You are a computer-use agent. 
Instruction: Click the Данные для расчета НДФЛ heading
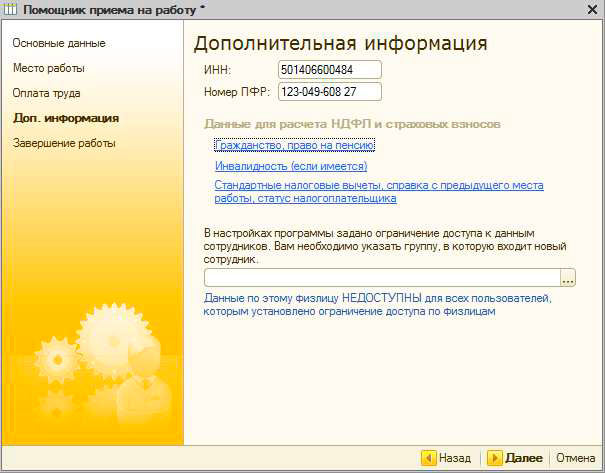tap(352, 124)
